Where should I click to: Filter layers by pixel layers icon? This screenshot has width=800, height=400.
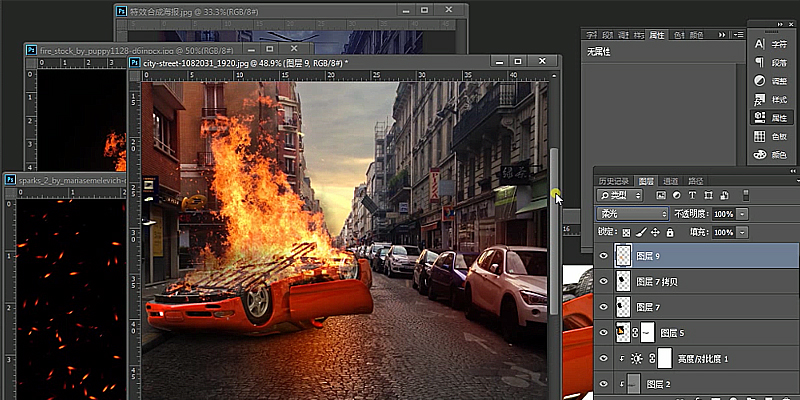pyautogui.click(x=661, y=195)
